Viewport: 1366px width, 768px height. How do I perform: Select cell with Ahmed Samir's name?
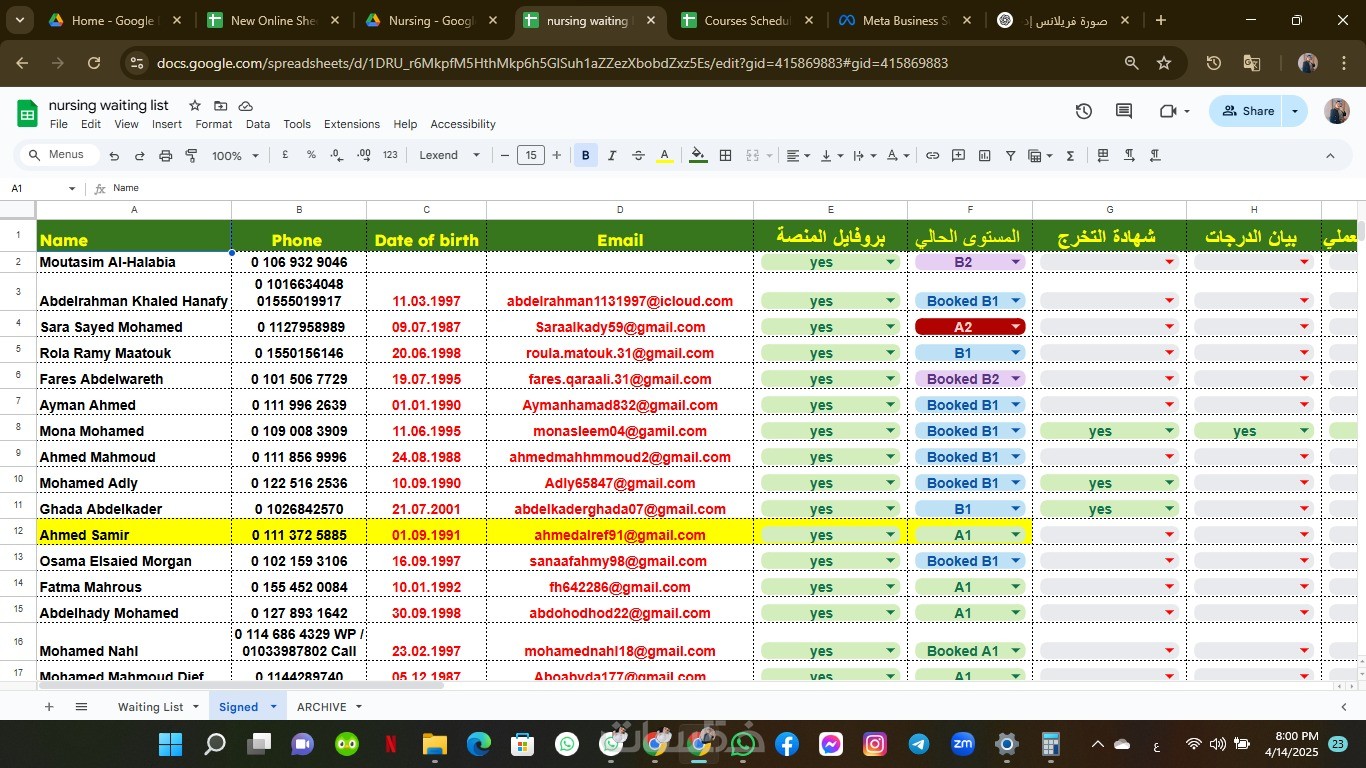pyautogui.click(x=134, y=535)
